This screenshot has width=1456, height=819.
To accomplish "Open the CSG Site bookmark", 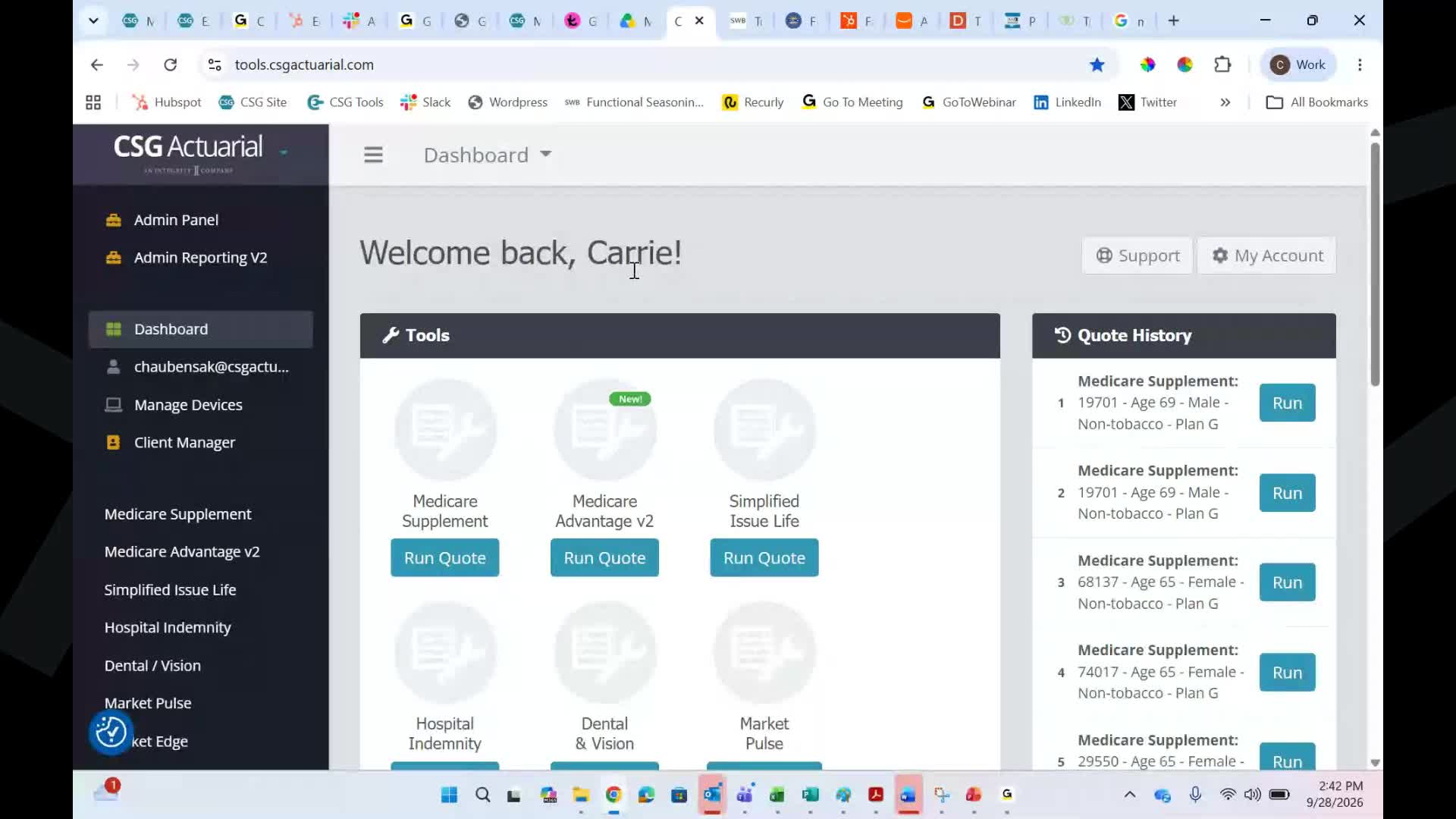I will click(253, 102).
